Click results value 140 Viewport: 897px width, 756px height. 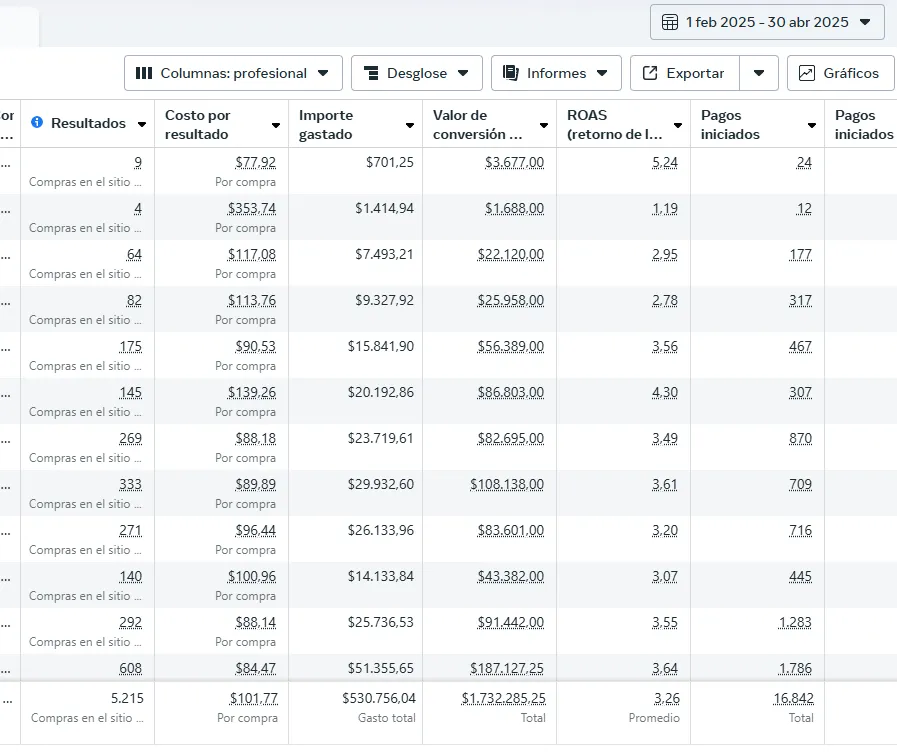[130, 576]
